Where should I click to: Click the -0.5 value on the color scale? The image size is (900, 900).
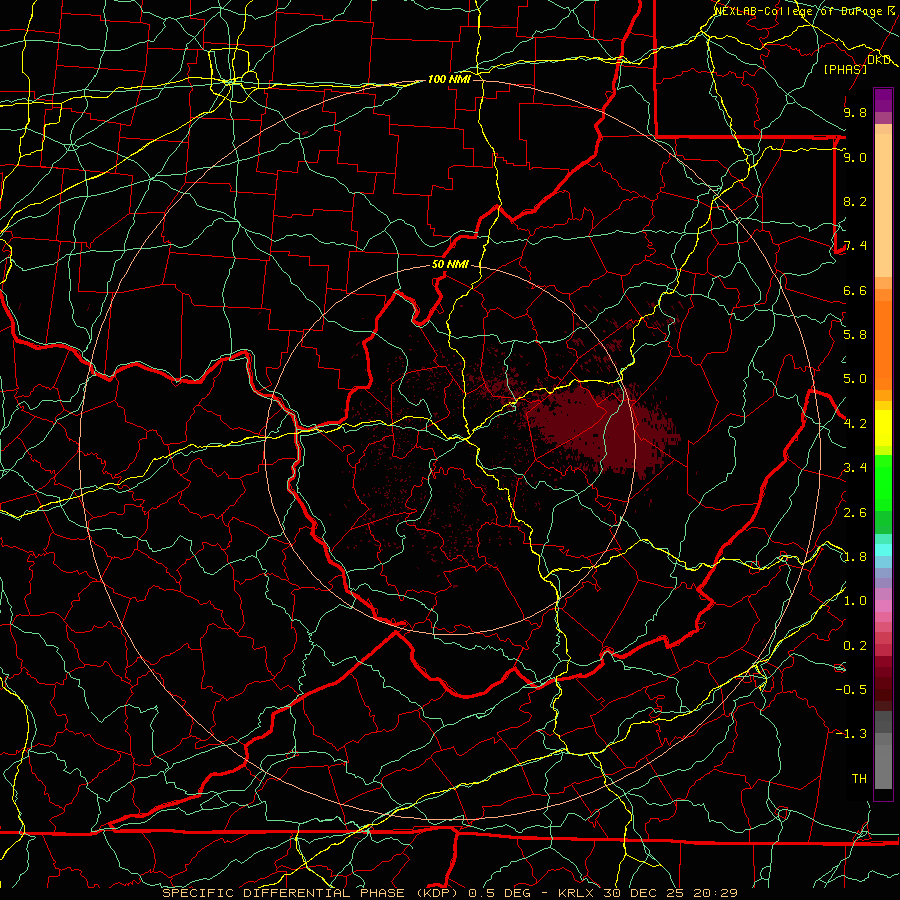[851, 689]
